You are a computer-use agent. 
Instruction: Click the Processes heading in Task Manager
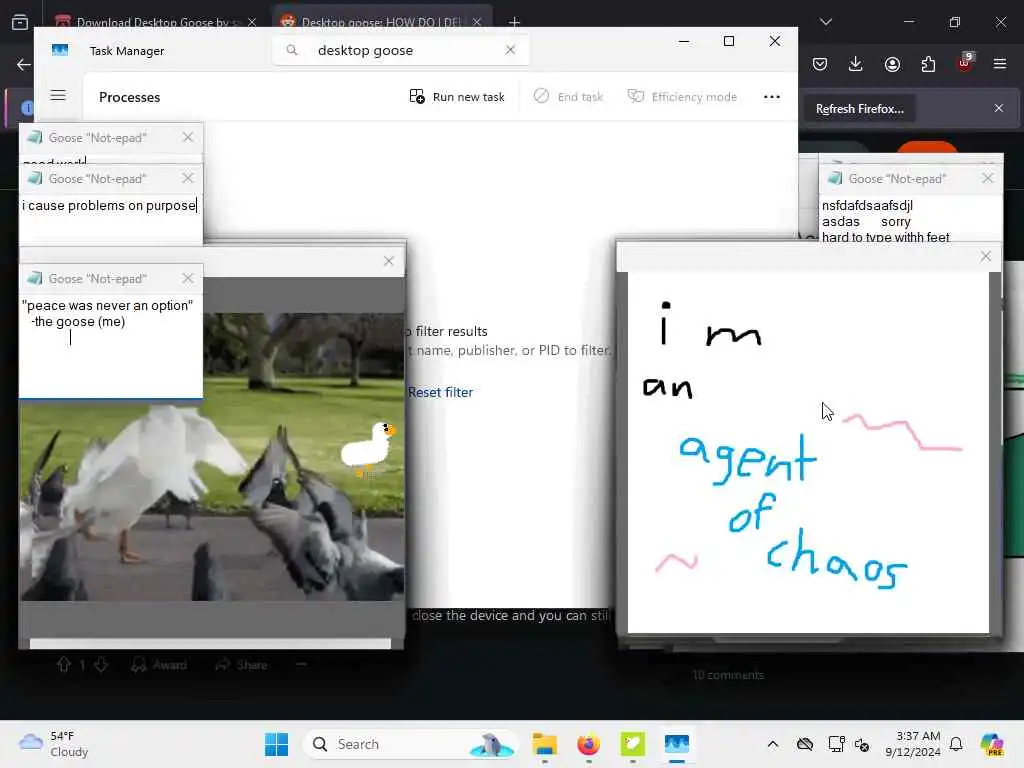[x=129, y=97]
